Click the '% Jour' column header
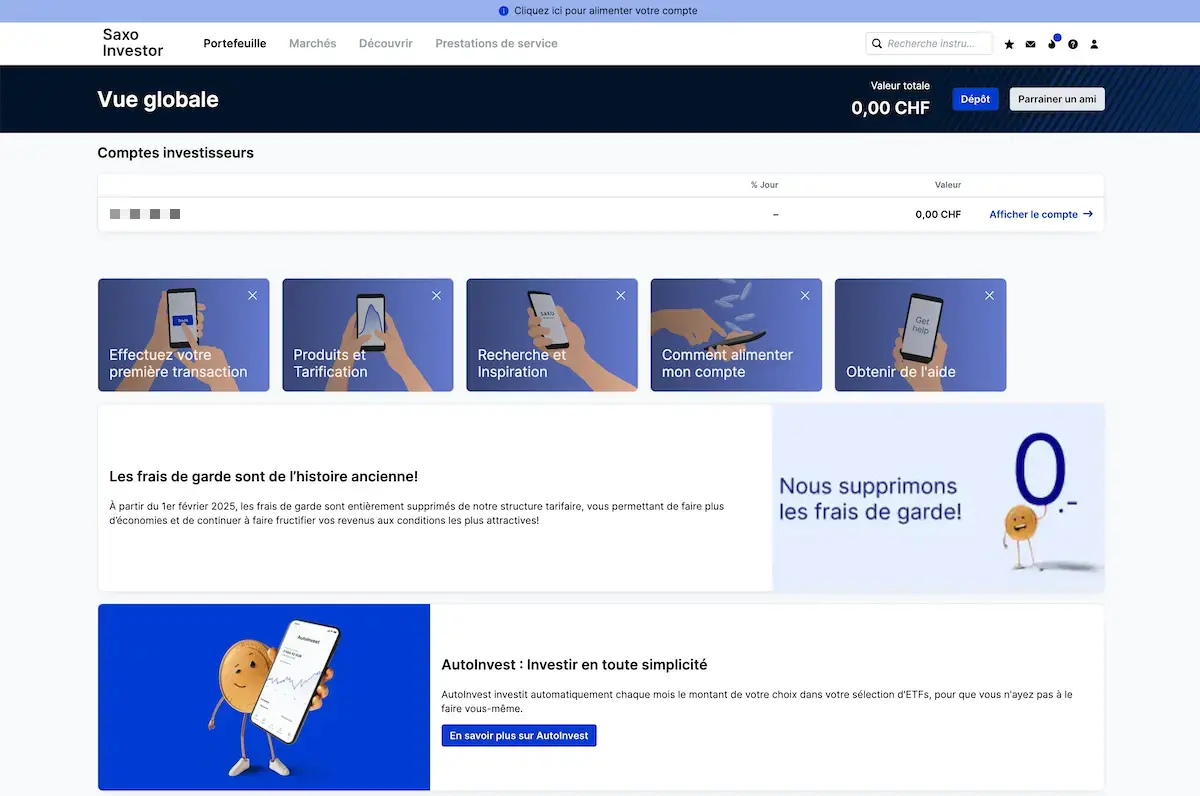1200x796 pixels. click(x=764, y=185)
